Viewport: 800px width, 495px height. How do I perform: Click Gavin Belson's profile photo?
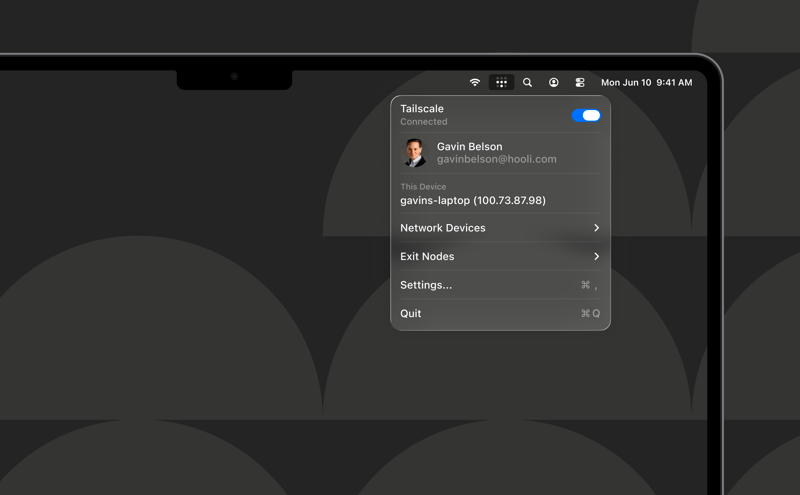(x=414, y=153)
